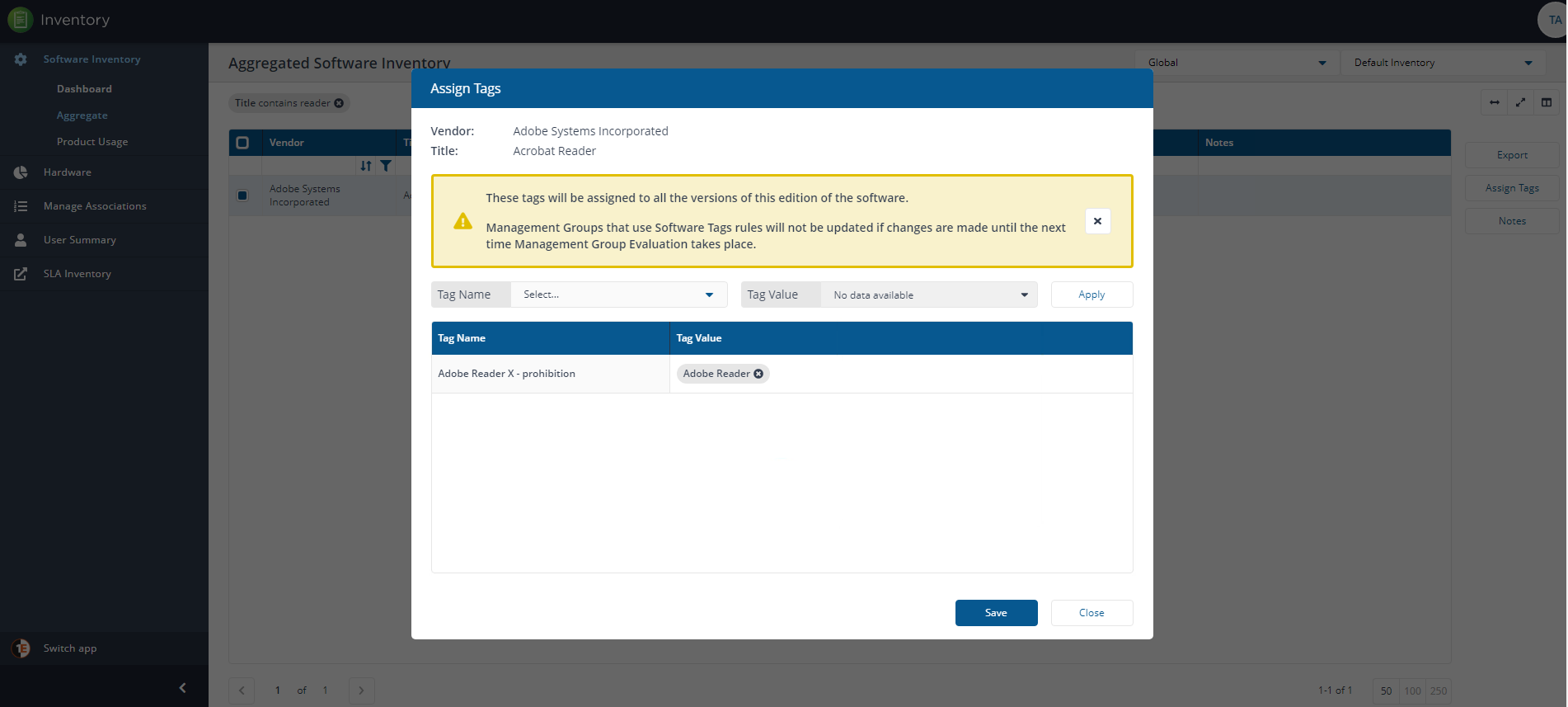Click the Notes column header
The height and width of the screenshot is (707, 1568).
tap(1324, 143)
